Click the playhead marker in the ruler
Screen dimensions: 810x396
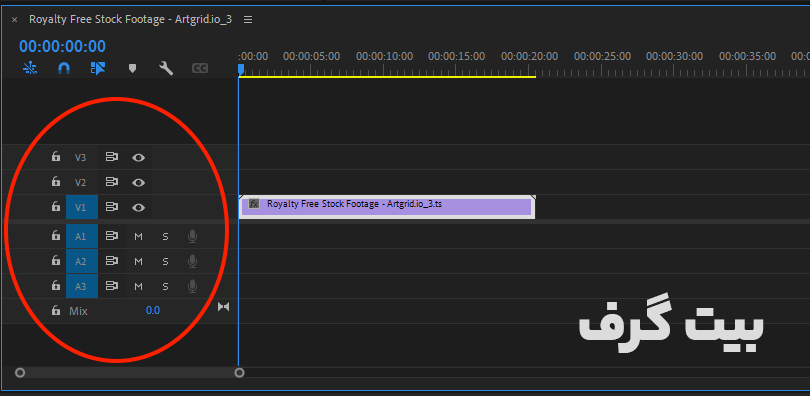click(241, 69)
